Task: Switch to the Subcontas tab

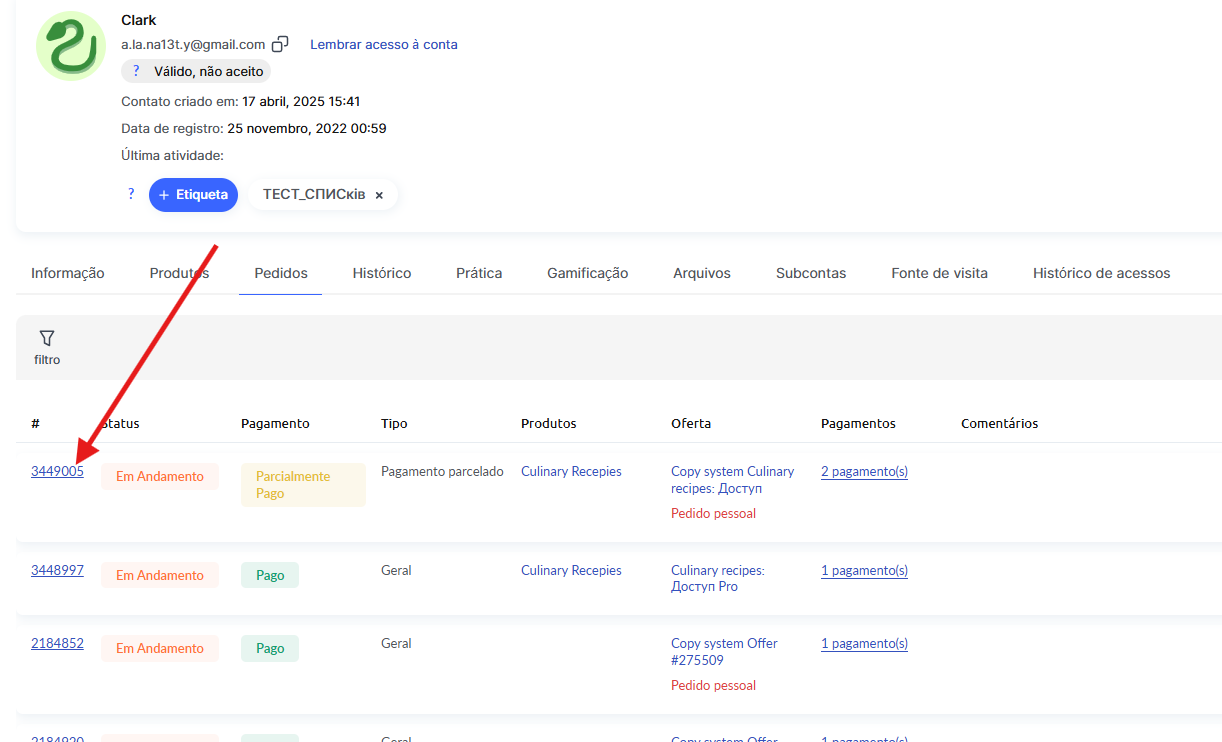Action: 810,273
